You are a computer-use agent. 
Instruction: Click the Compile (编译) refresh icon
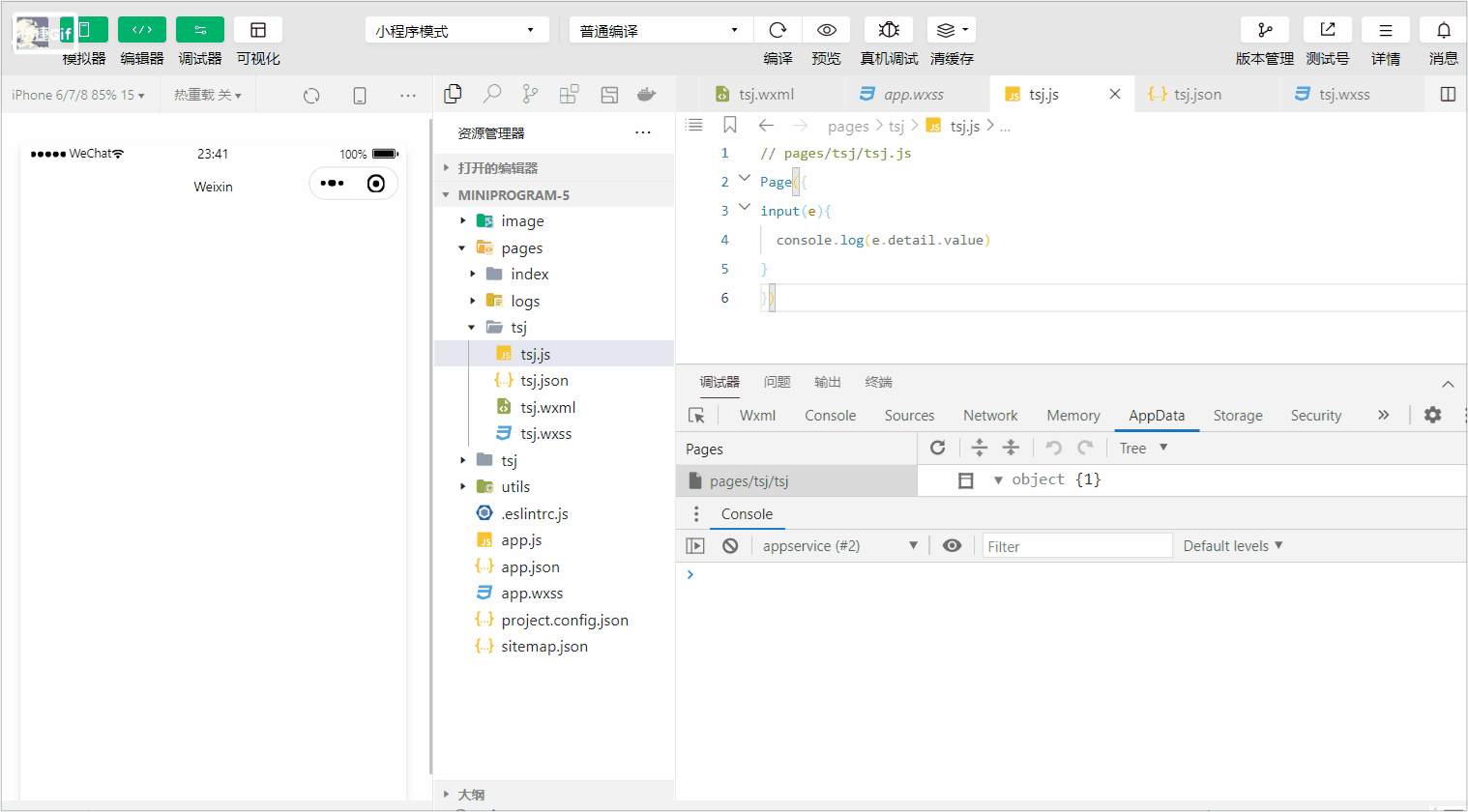coord(778,30)
